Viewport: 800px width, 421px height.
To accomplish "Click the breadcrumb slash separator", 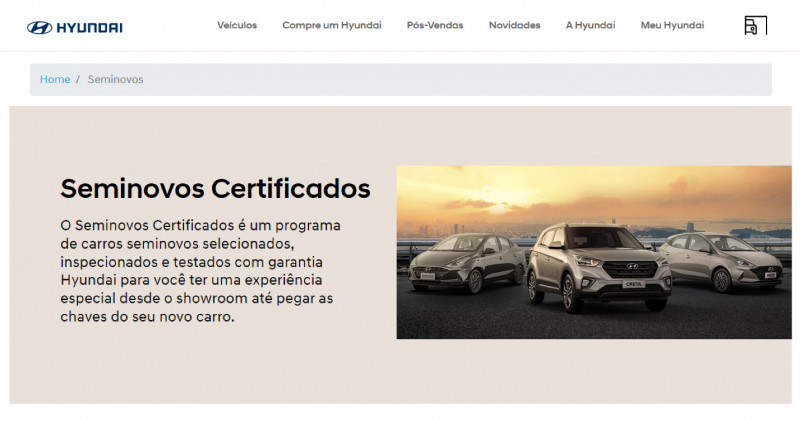I will click(78, 79).
